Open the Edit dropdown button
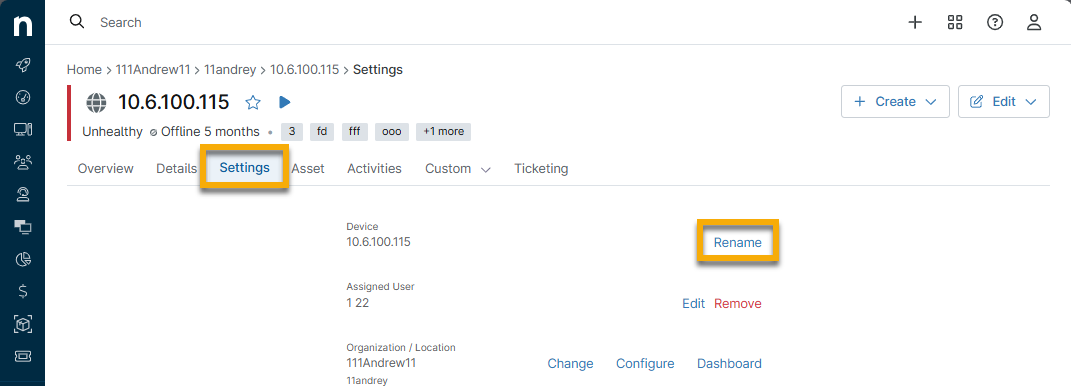This screenshot has height=386, width=1071. tap(1004, 102)
